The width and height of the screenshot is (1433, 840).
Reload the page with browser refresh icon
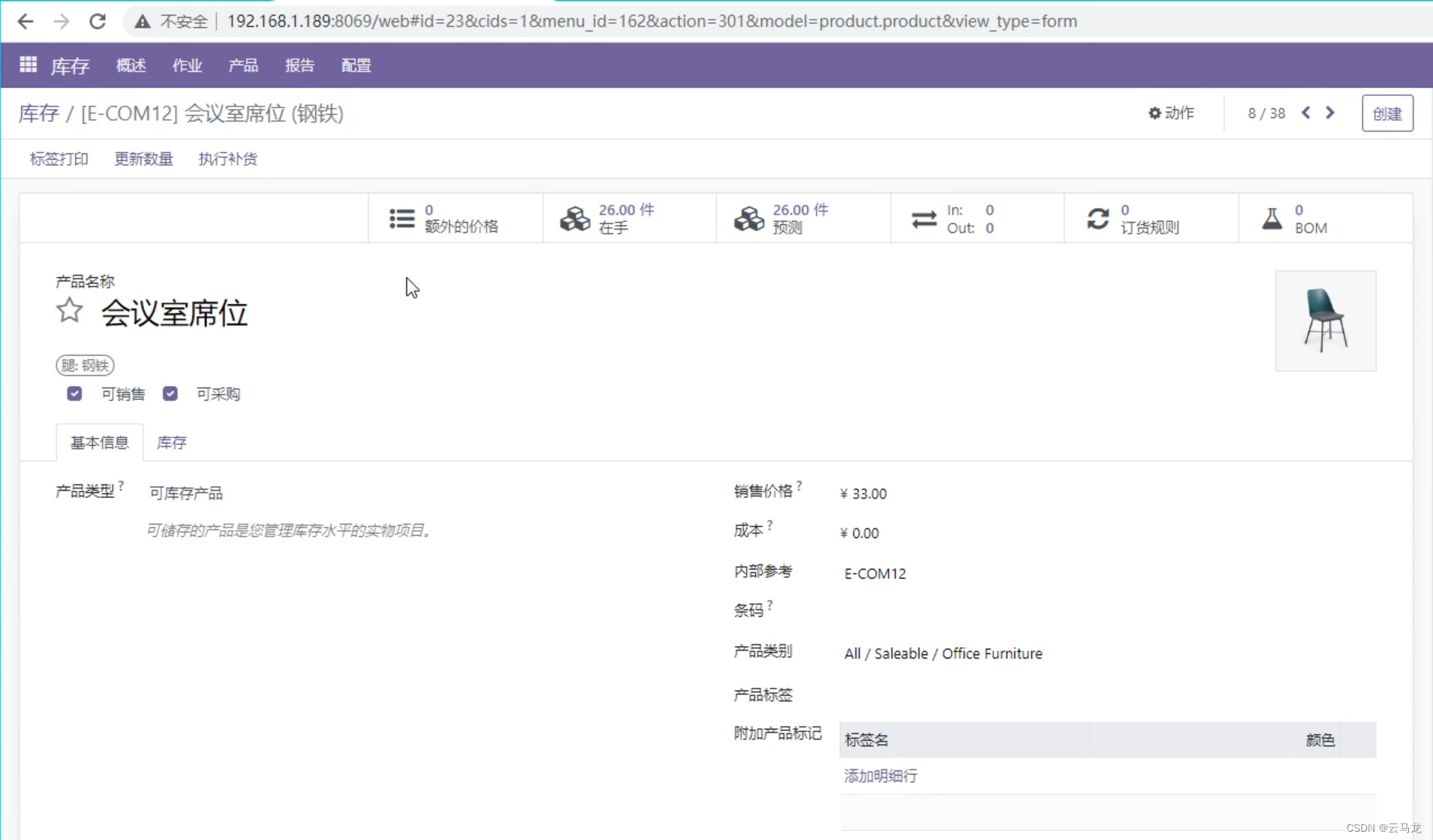coord(98,21)
